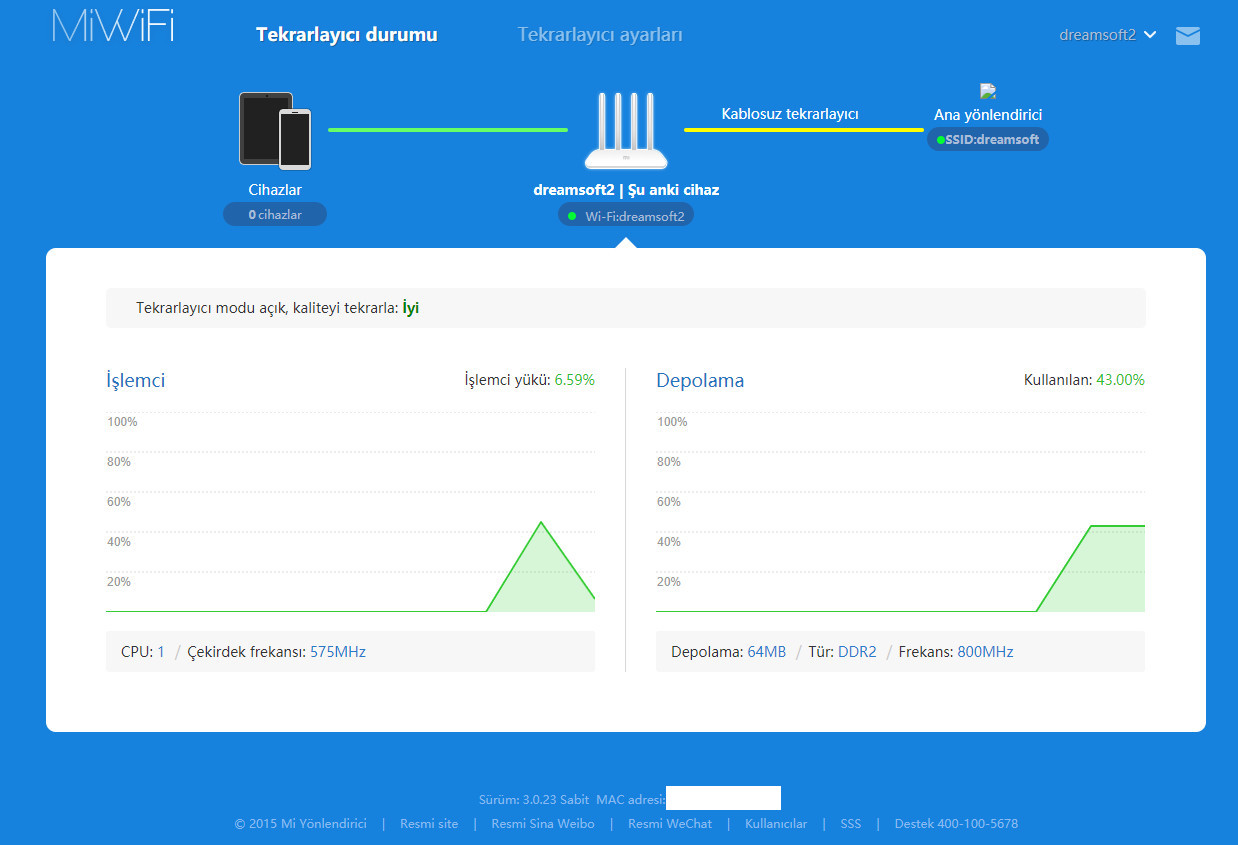
Task: Click the Sürüm: 3.0.23 Sabit text
Action: coord(534,799)
